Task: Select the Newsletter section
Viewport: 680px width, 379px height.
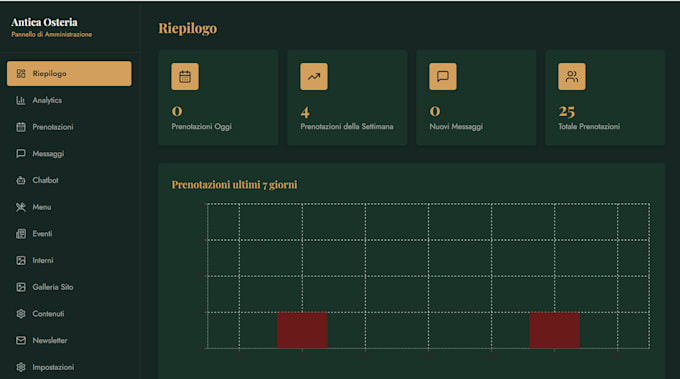Action: coord(69,340)
